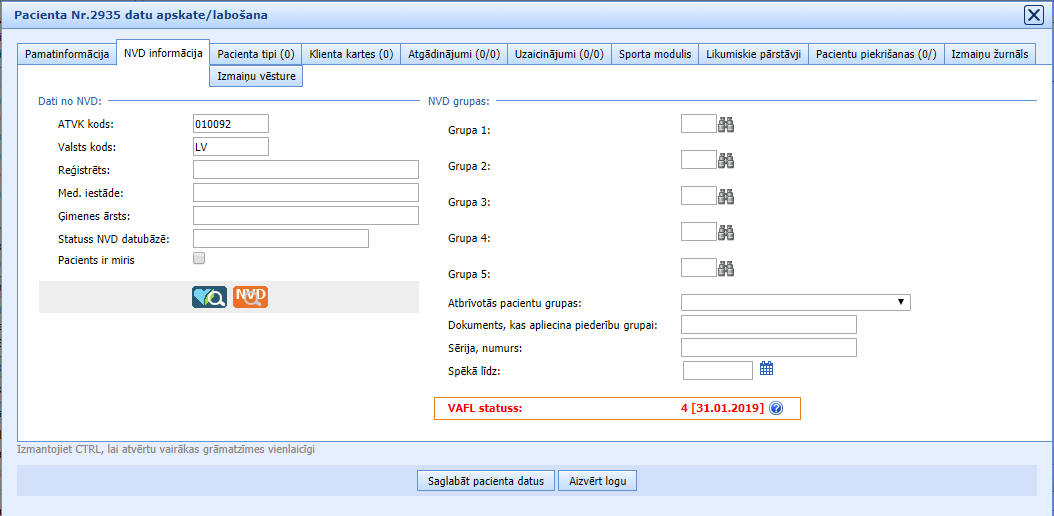Click the orange NVD lookup icon

click(x=250, y=296)
